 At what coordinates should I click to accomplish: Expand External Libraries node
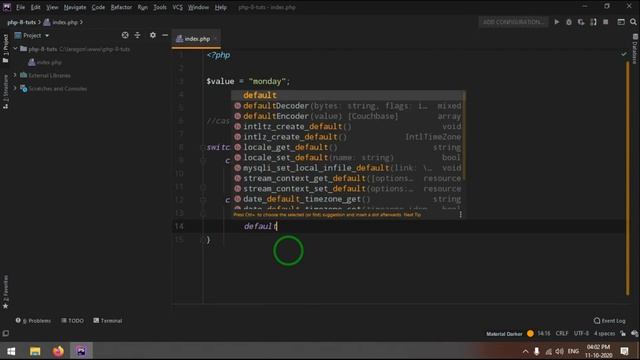pyautogui.click(x=16, y=75)
